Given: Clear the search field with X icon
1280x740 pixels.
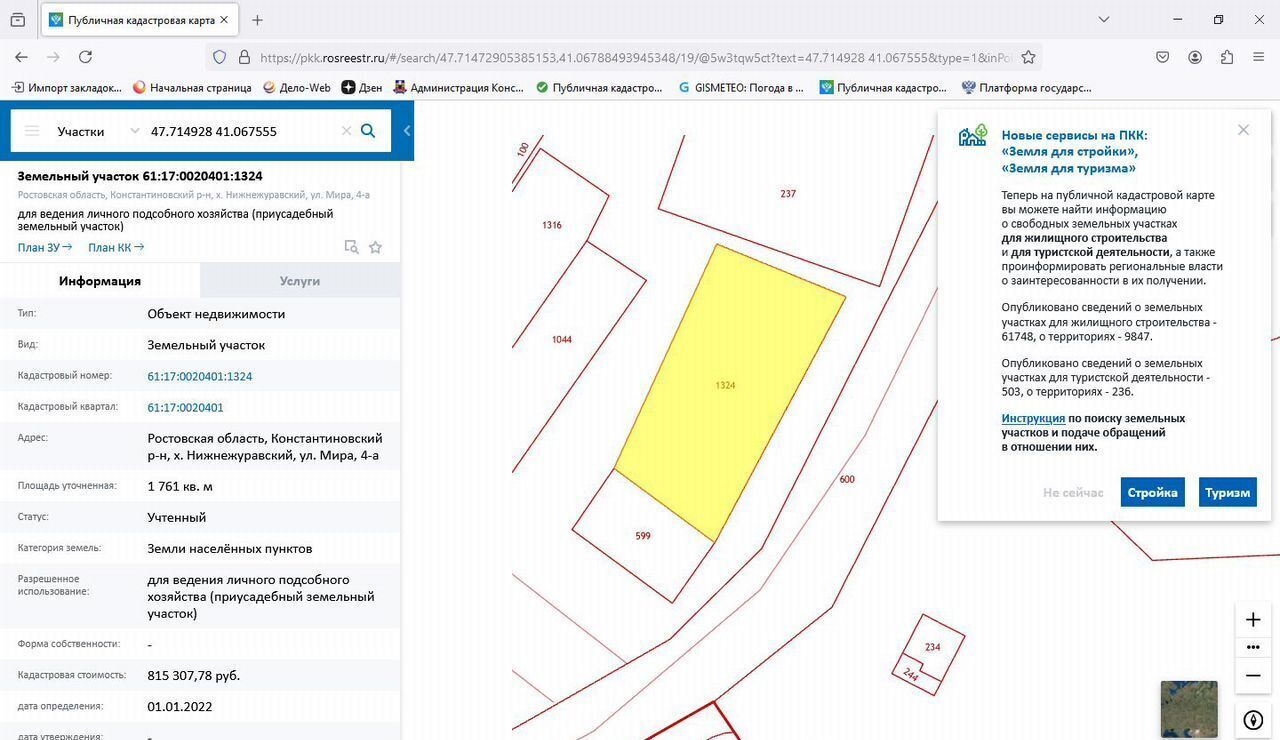Looking at the screenshot, I should pos(346,131).
